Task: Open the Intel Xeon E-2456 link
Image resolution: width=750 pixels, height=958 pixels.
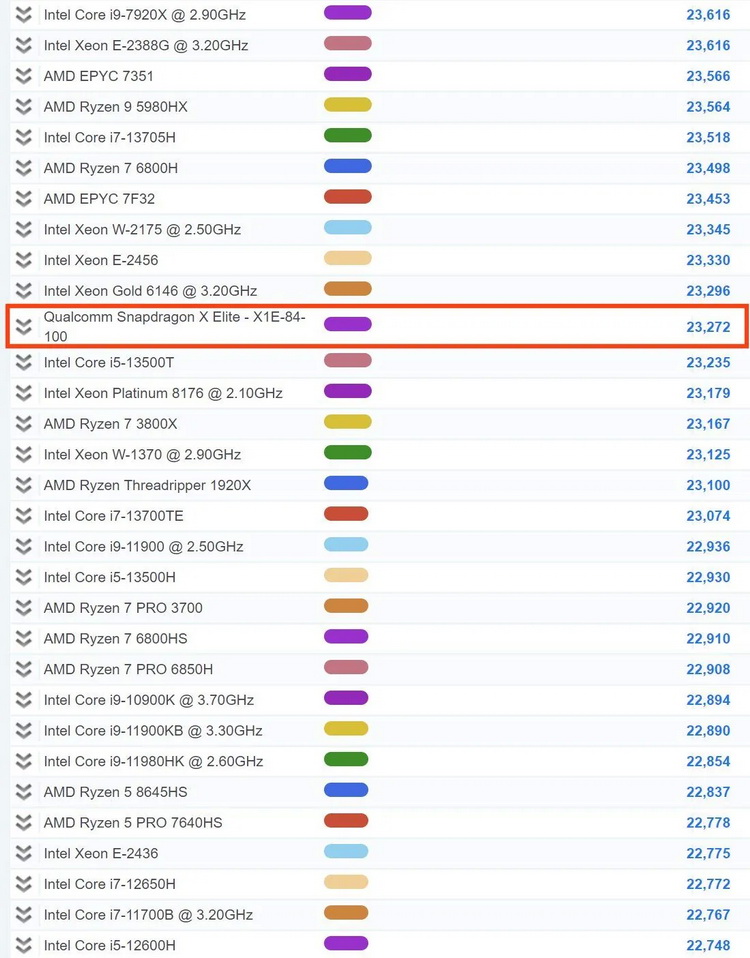Action: tap(101, 260)
